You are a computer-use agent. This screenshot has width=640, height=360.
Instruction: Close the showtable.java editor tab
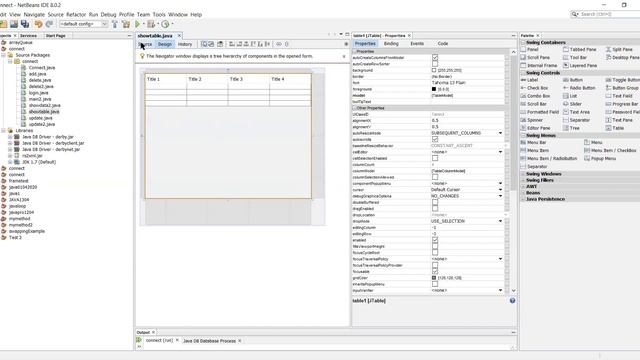[179, 36]
